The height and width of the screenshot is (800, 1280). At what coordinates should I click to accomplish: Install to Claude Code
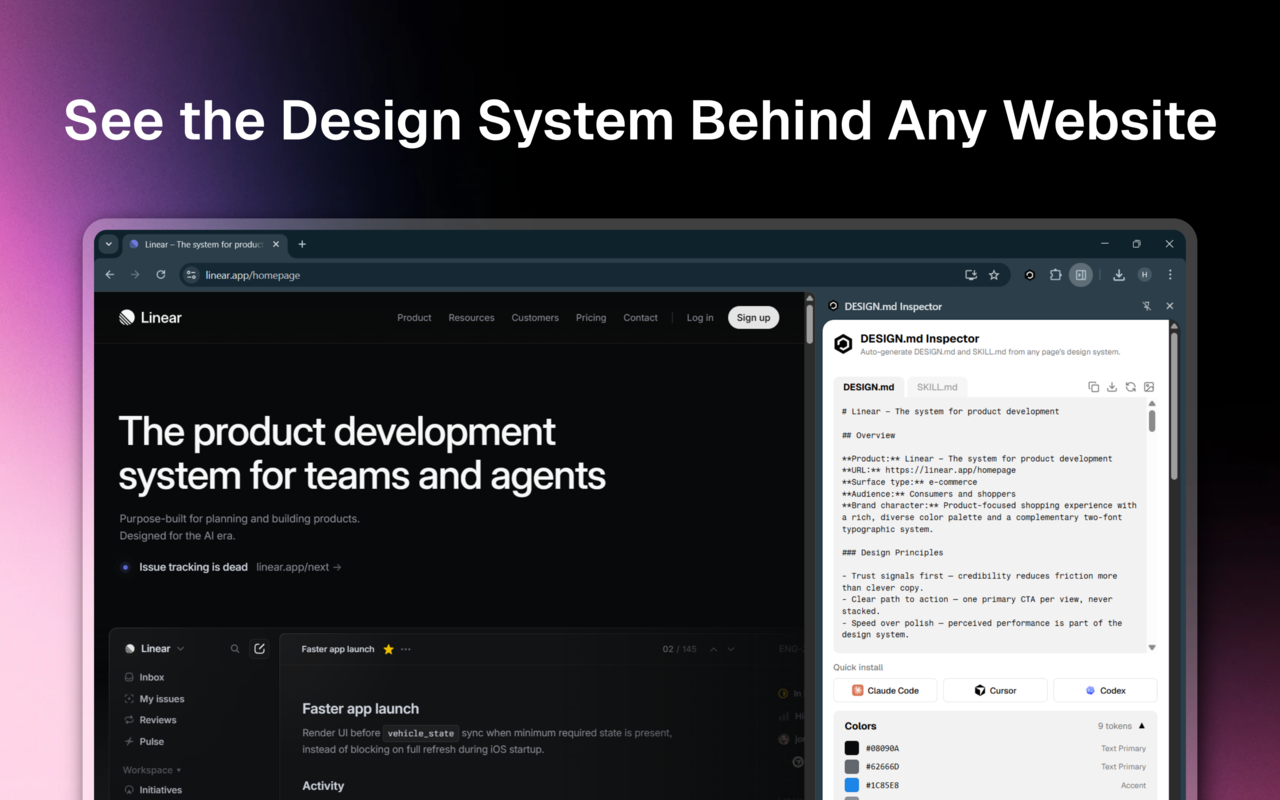(x=885, y=690)
